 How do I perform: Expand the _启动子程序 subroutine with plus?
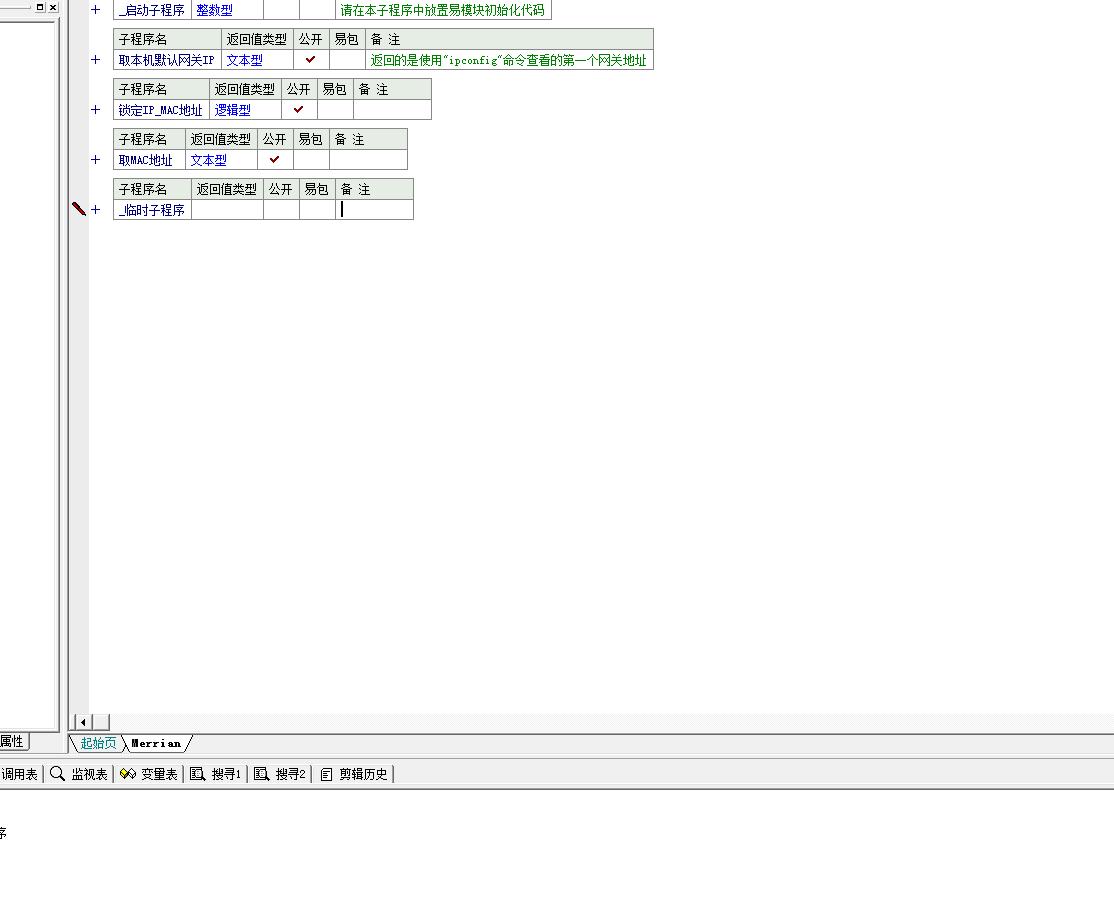tap(95, 10)
